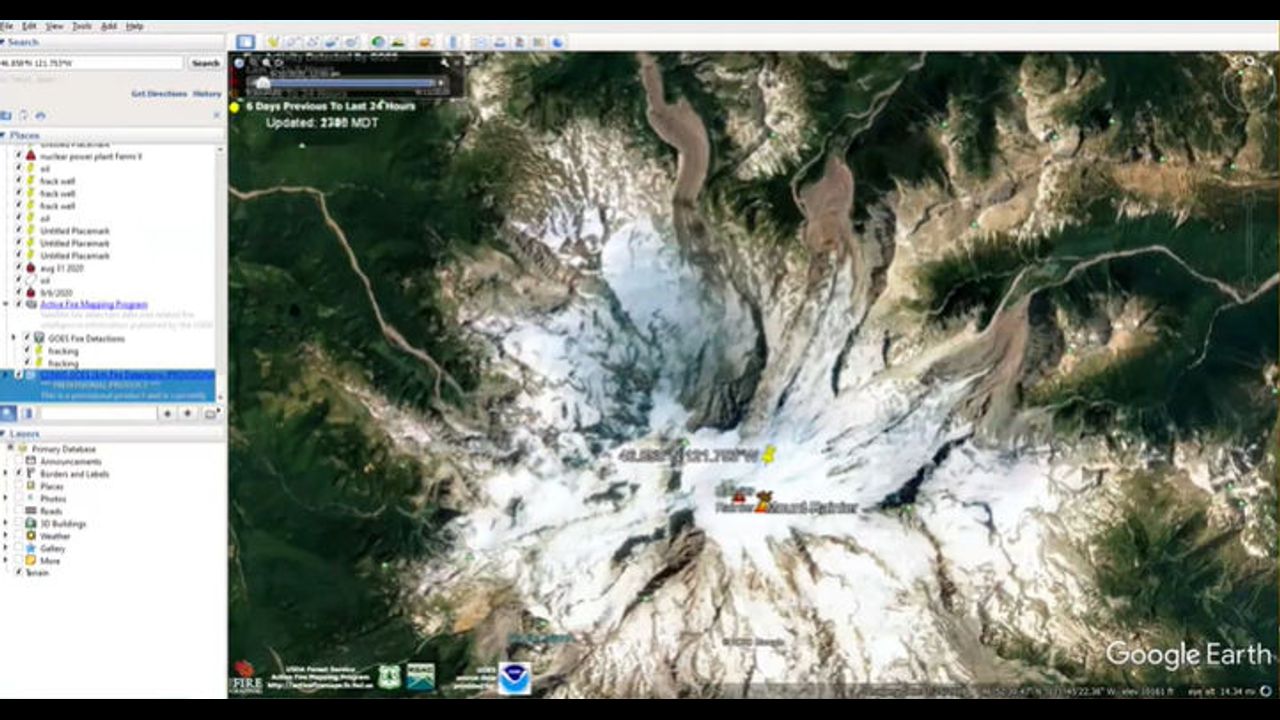Click the Add Polygon toolbar icon
The height and width of the screenshot is (720, 1280).
292,42
